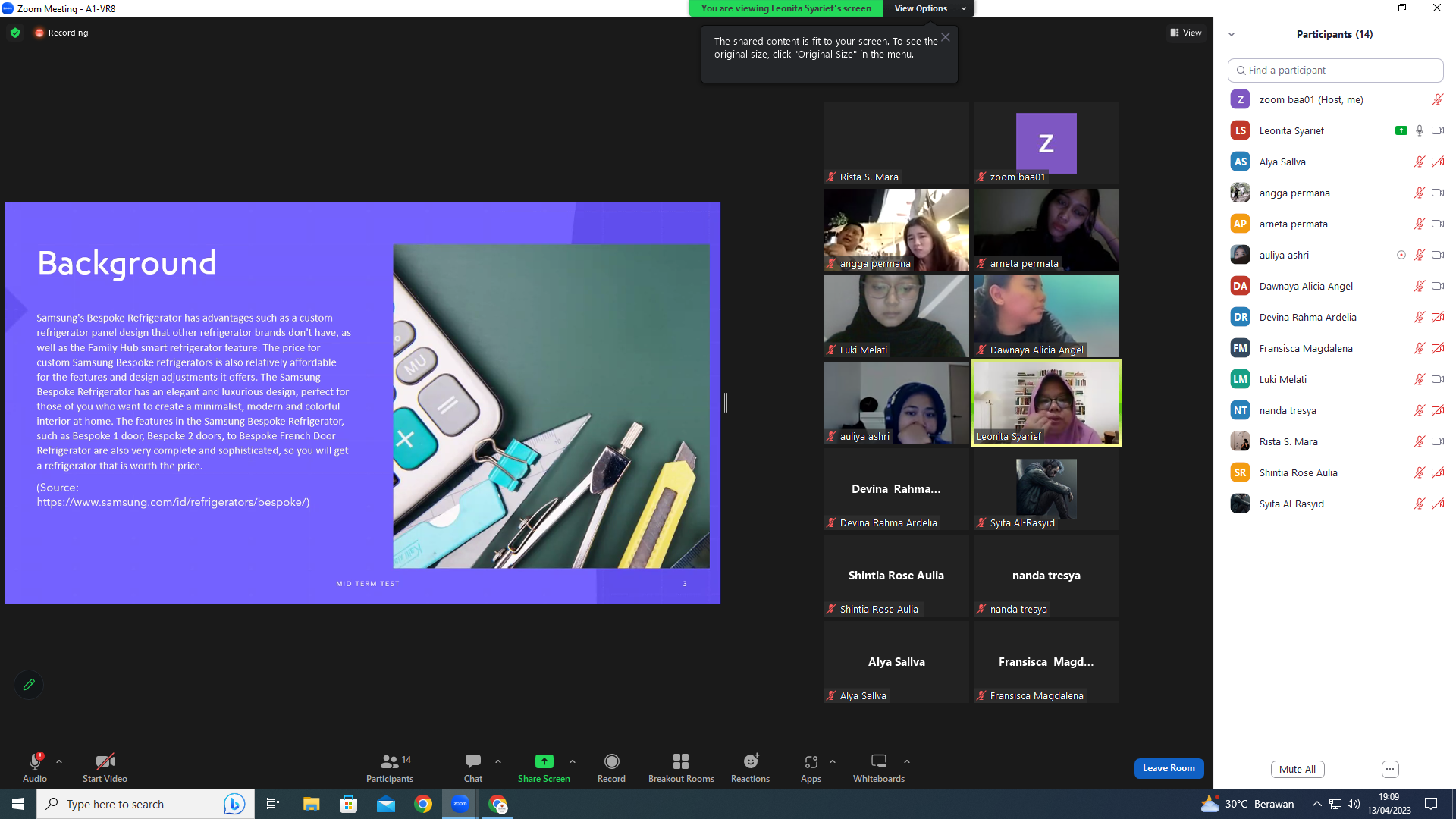
Task: Open Microsoft Store from the taskbar
Action: coord(349,804)
